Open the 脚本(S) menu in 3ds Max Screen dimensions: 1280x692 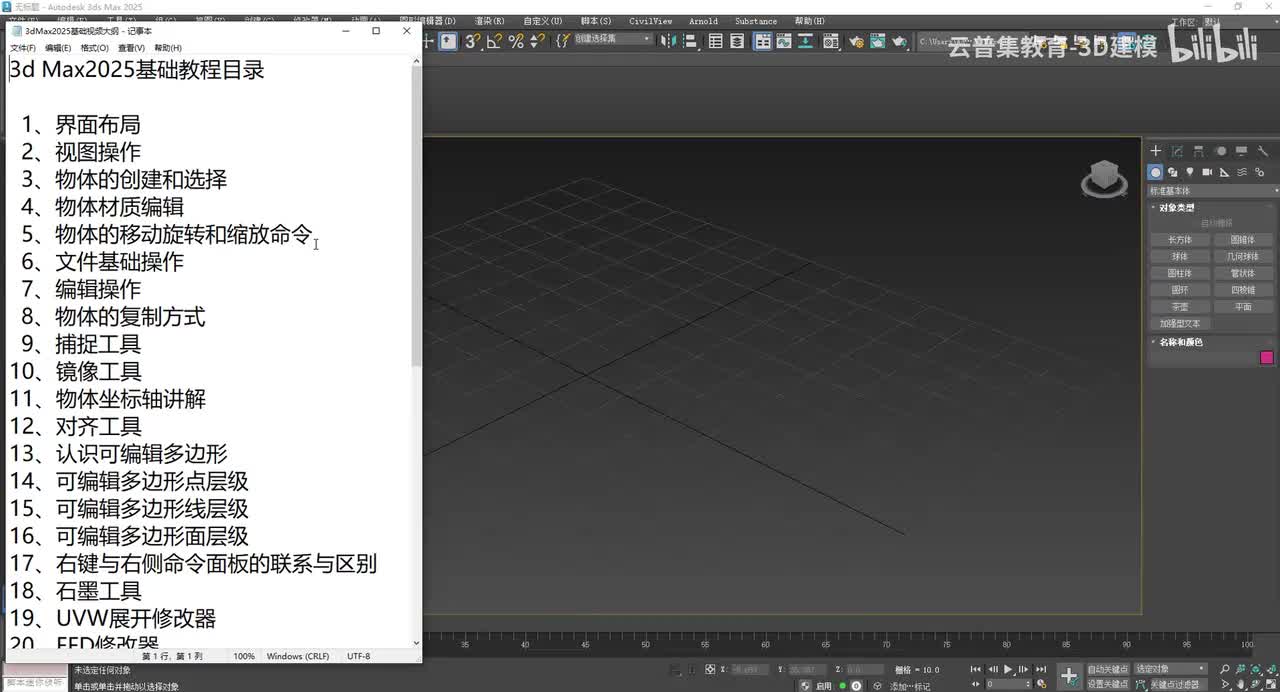click(596, 20)
